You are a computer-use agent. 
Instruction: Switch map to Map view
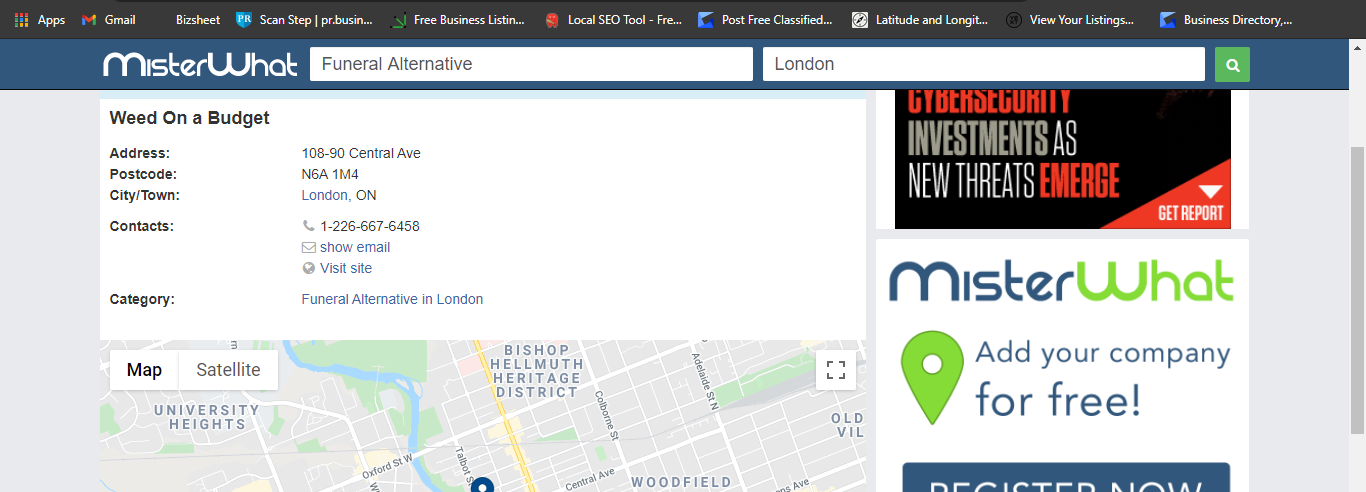click(144, 370)
